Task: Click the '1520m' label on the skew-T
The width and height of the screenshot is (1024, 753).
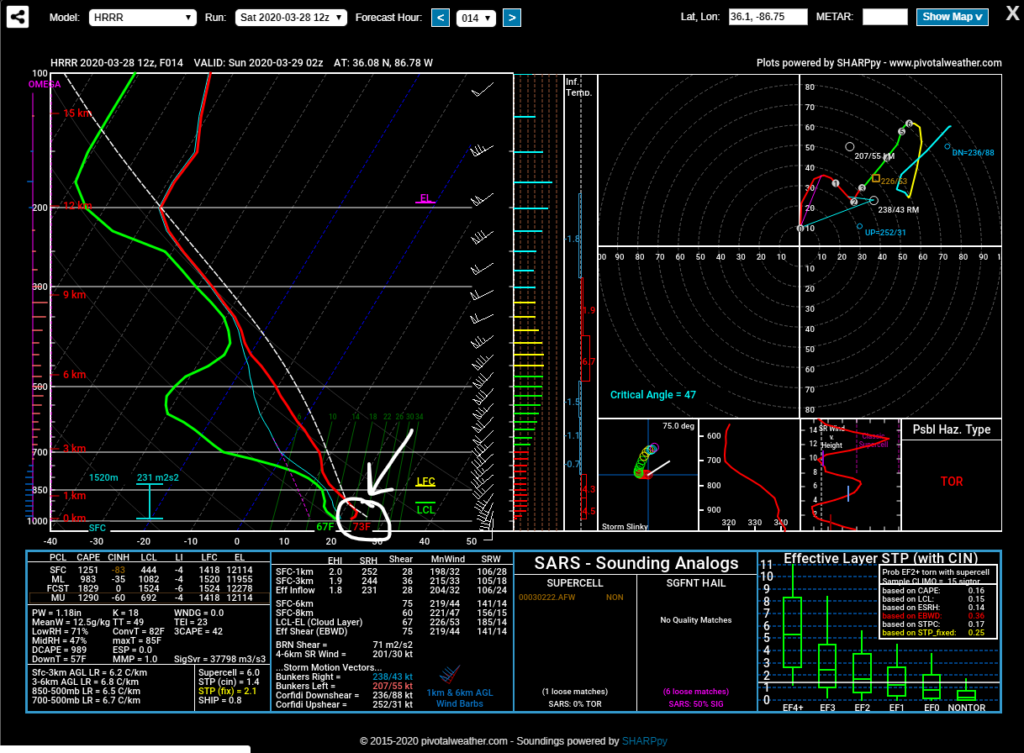Action: 103,477
